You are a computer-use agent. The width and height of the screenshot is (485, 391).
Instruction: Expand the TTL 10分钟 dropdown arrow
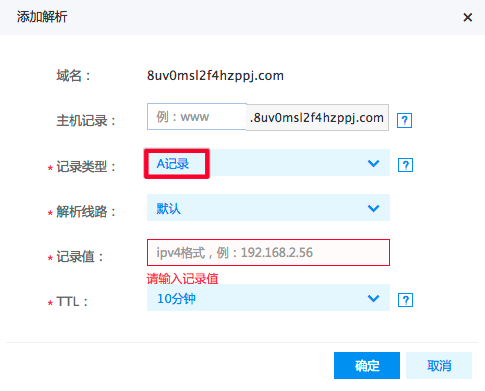point(373,298)
